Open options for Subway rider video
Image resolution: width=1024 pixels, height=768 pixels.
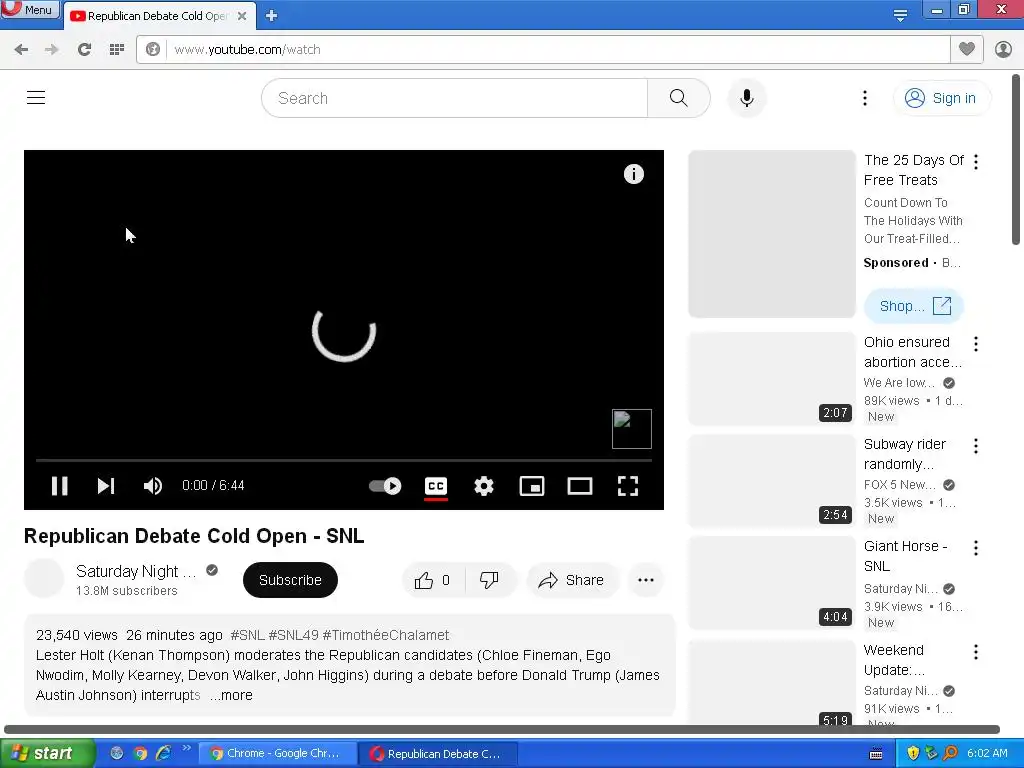976,446
